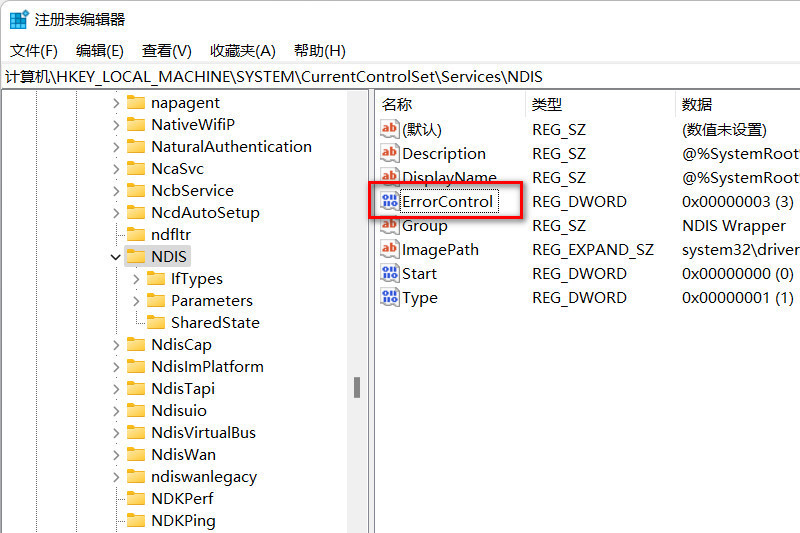Viewport: 800px width, 533px height.
Task: Click the IfTypes subfolder icon
Action: (156, 278)
